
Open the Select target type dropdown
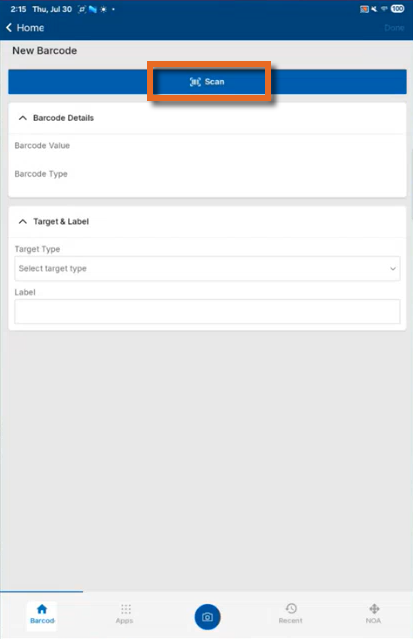point(207,269)
